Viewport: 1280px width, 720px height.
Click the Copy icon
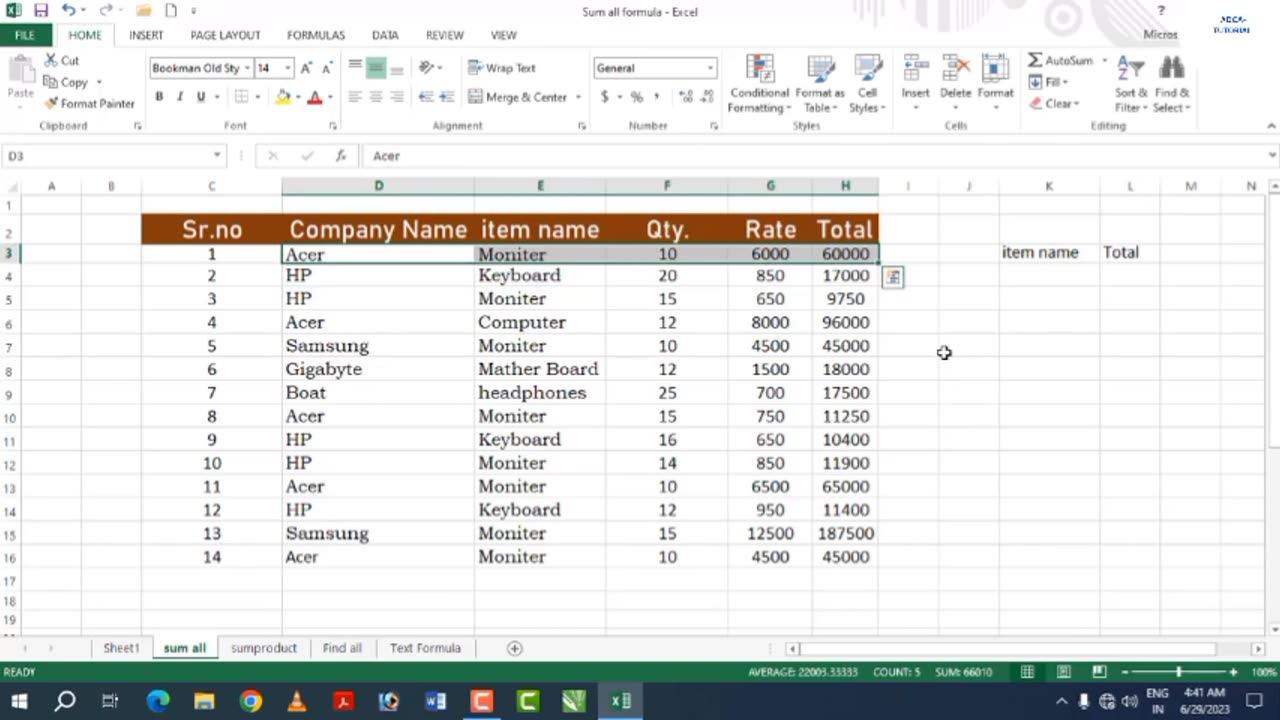click(50, 82)
